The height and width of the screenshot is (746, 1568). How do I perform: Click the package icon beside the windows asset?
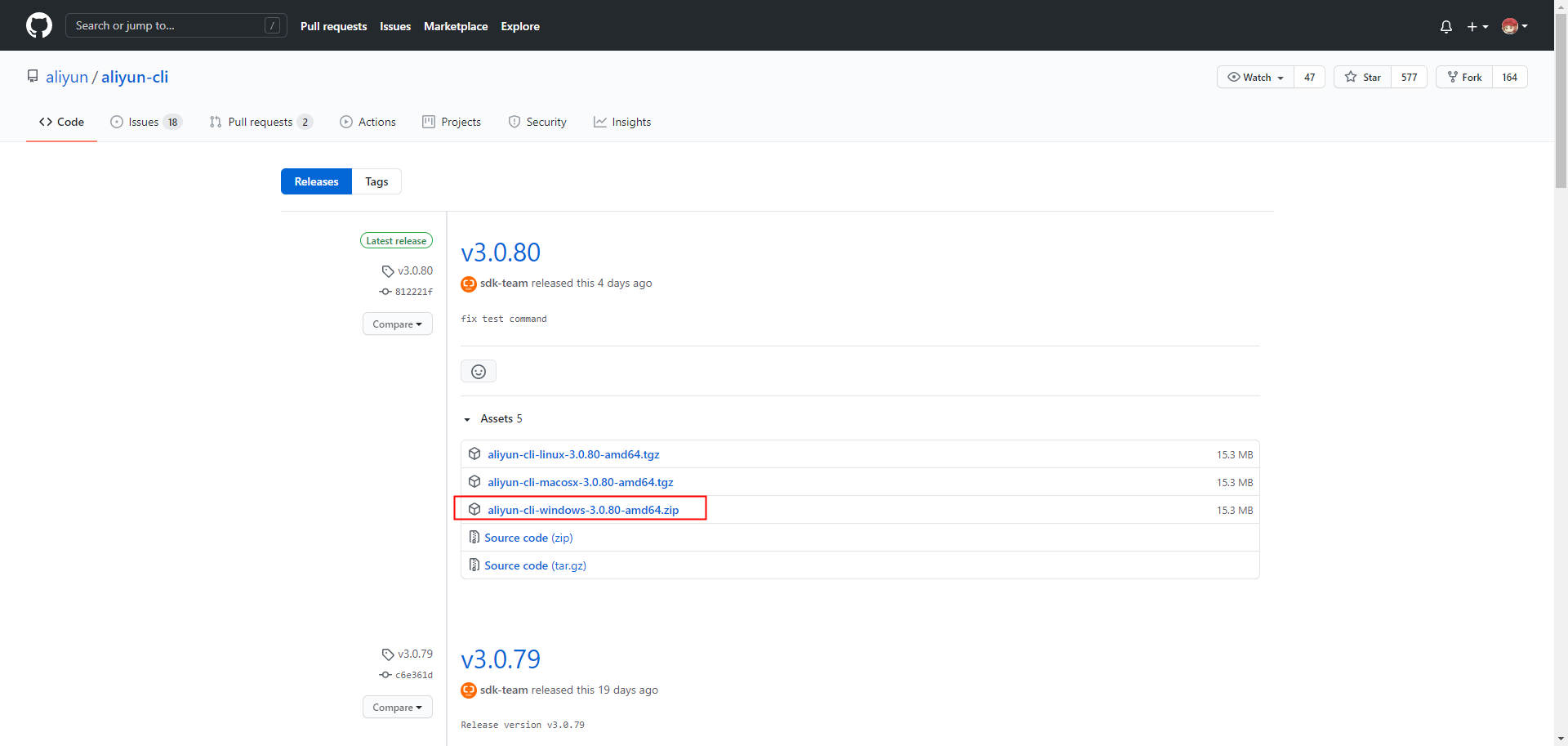point(474,509)
